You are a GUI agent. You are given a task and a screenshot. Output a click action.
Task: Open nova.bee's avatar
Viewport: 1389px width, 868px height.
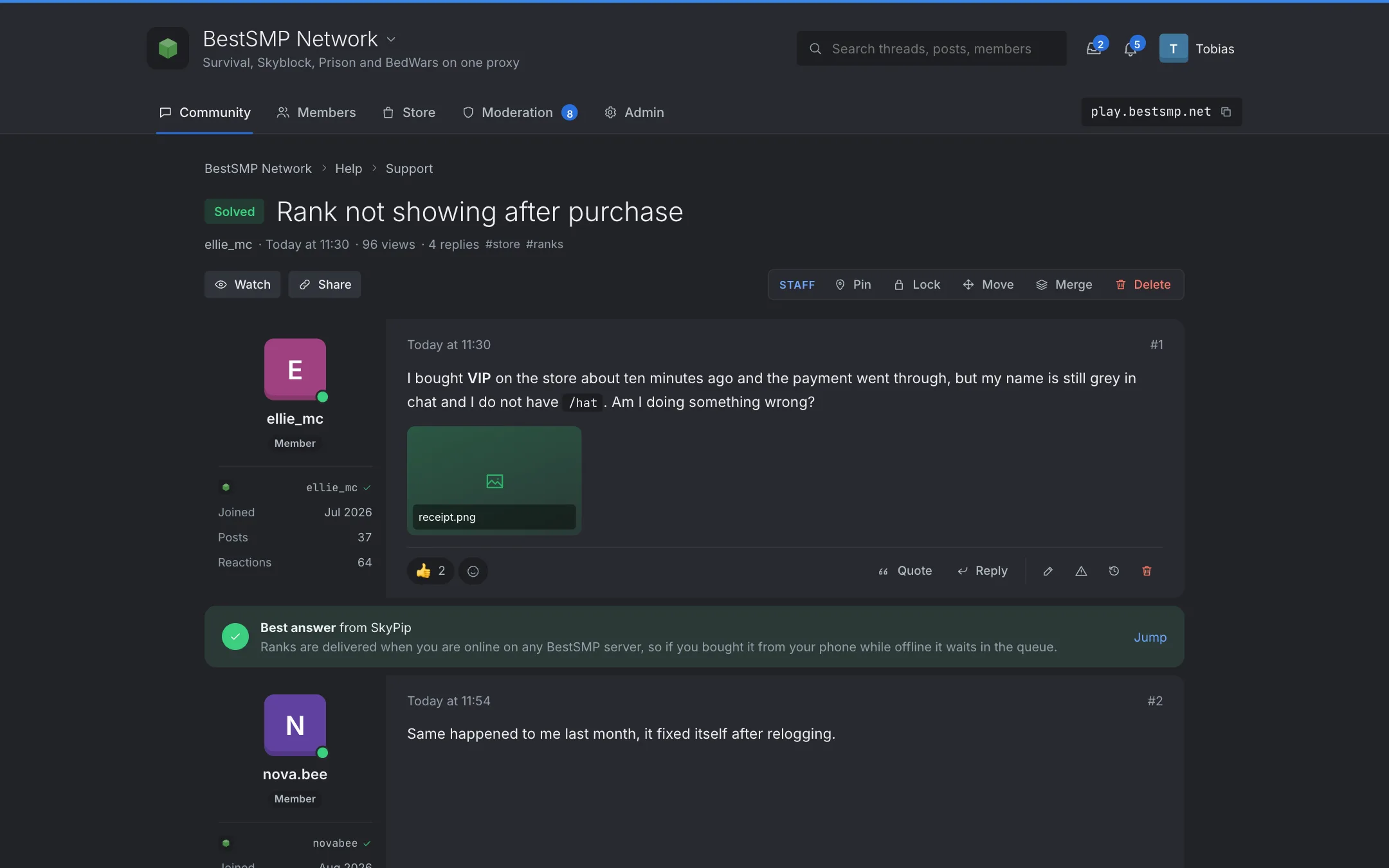[295, 725]
